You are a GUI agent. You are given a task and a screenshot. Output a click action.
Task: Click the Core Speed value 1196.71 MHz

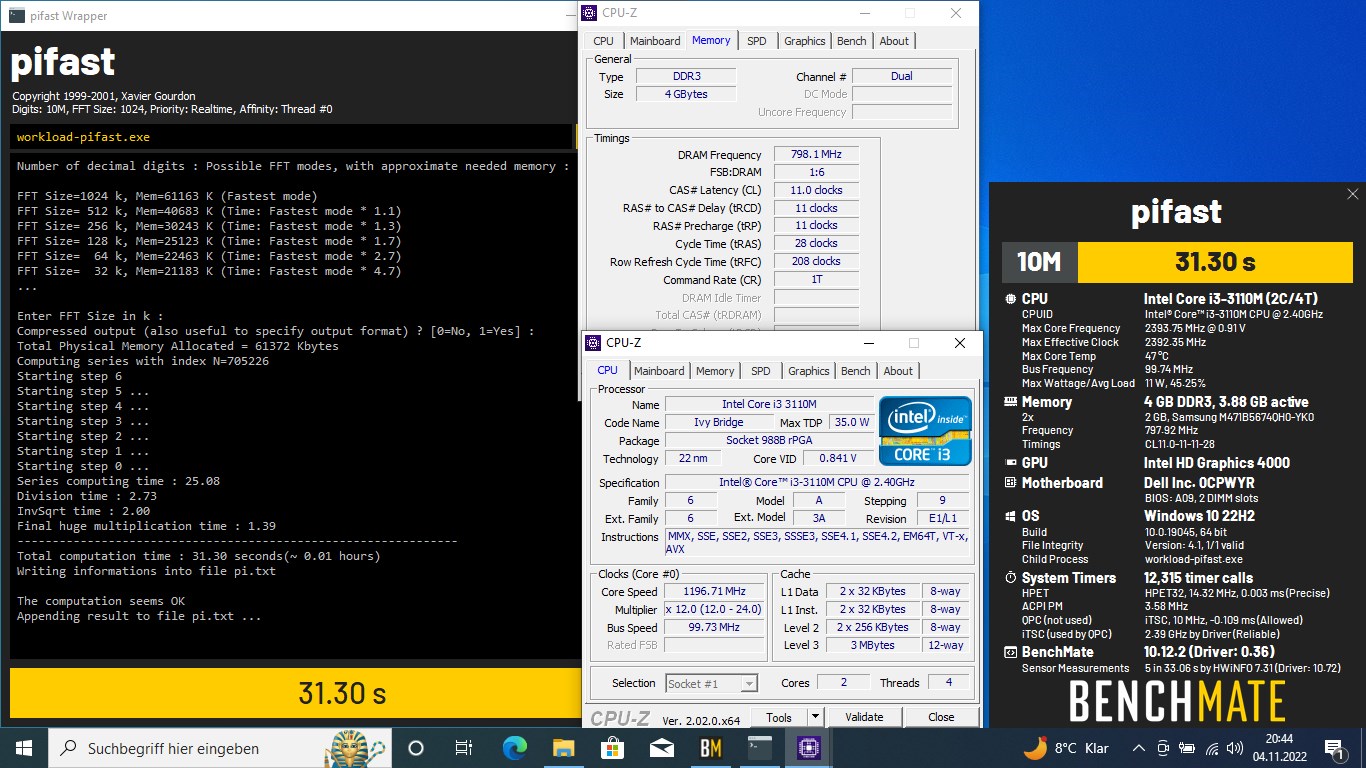(714, 591)
